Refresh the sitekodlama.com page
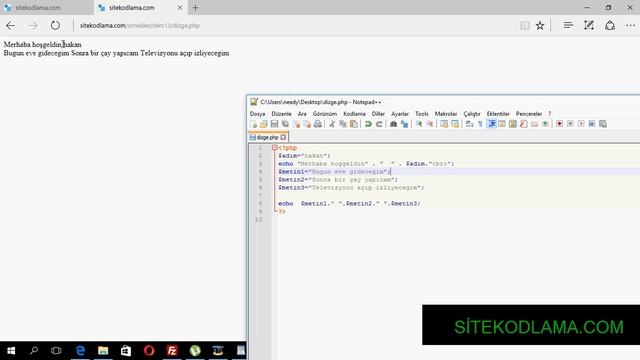This screenshot has width=640, height=360. [x=55, y=25]
